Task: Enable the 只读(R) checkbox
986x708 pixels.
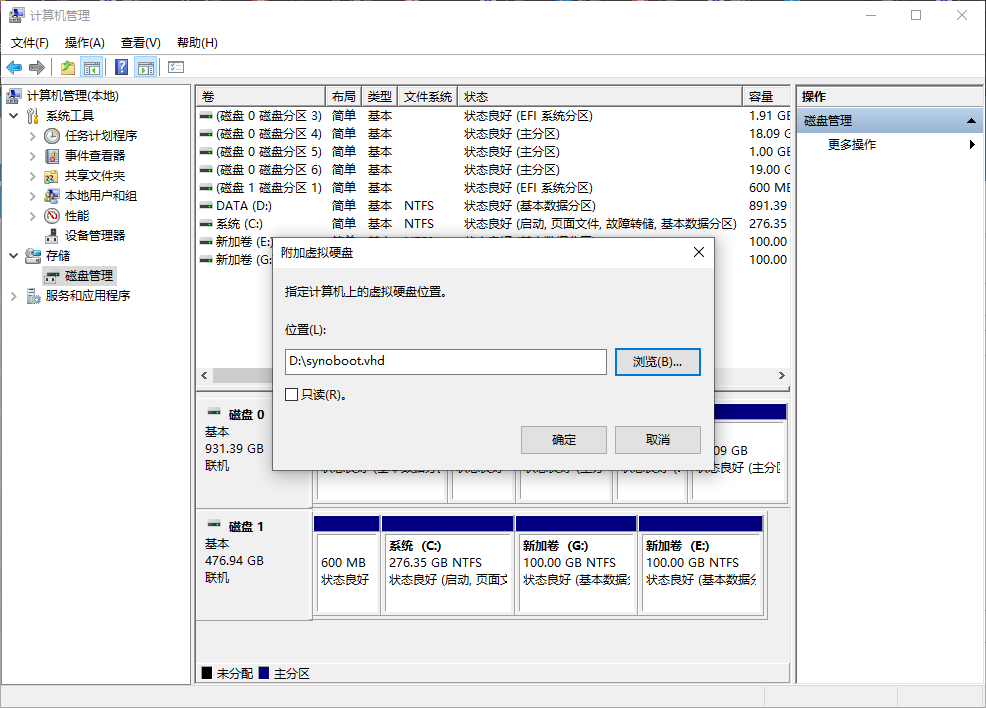Action: pos(292,395)
